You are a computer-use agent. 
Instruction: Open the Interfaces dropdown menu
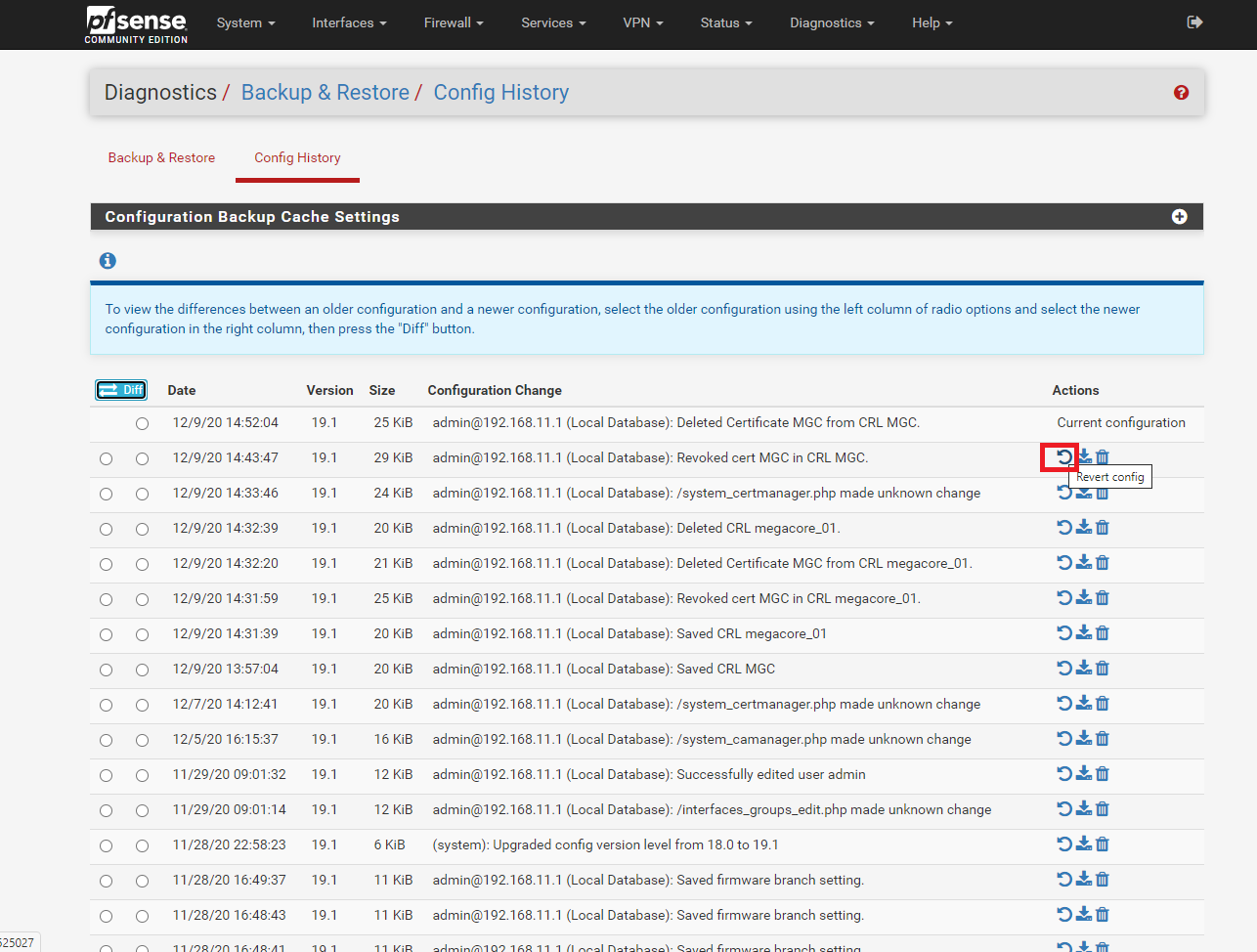tap(349, 22)
